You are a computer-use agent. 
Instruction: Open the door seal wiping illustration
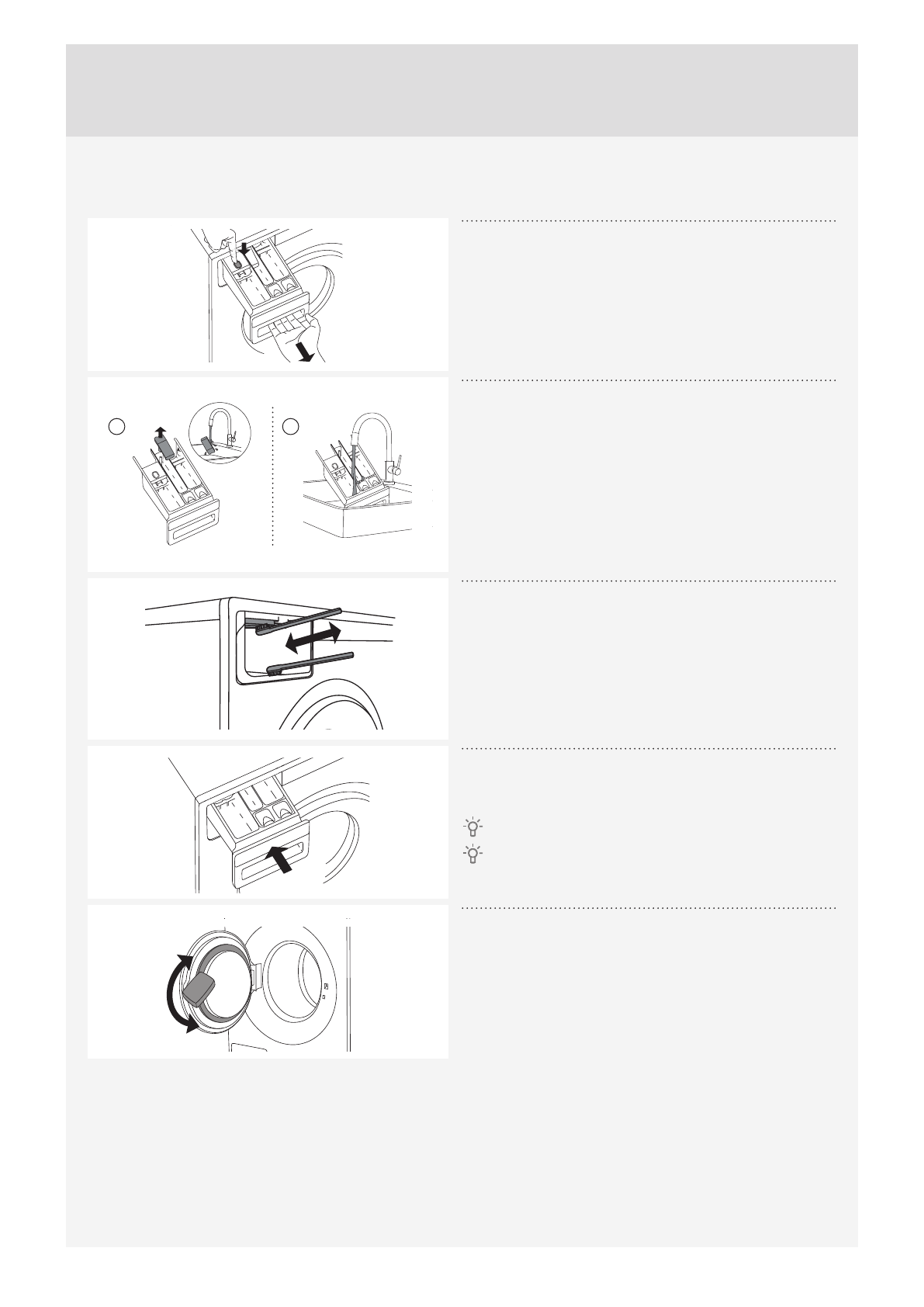tap(268, 981)
